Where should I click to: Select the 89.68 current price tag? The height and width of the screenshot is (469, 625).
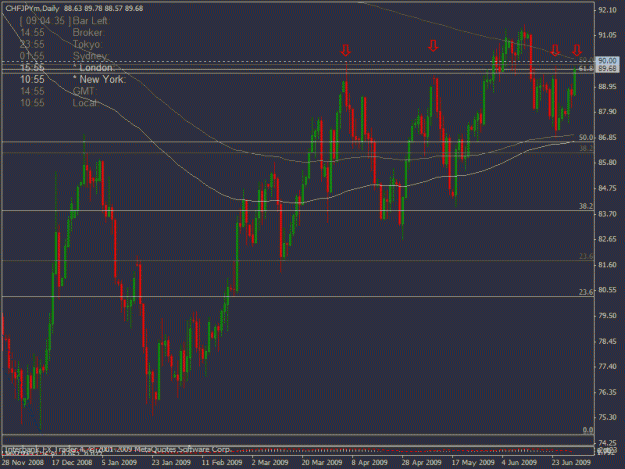pyautogui.click(x=607, y=69)
